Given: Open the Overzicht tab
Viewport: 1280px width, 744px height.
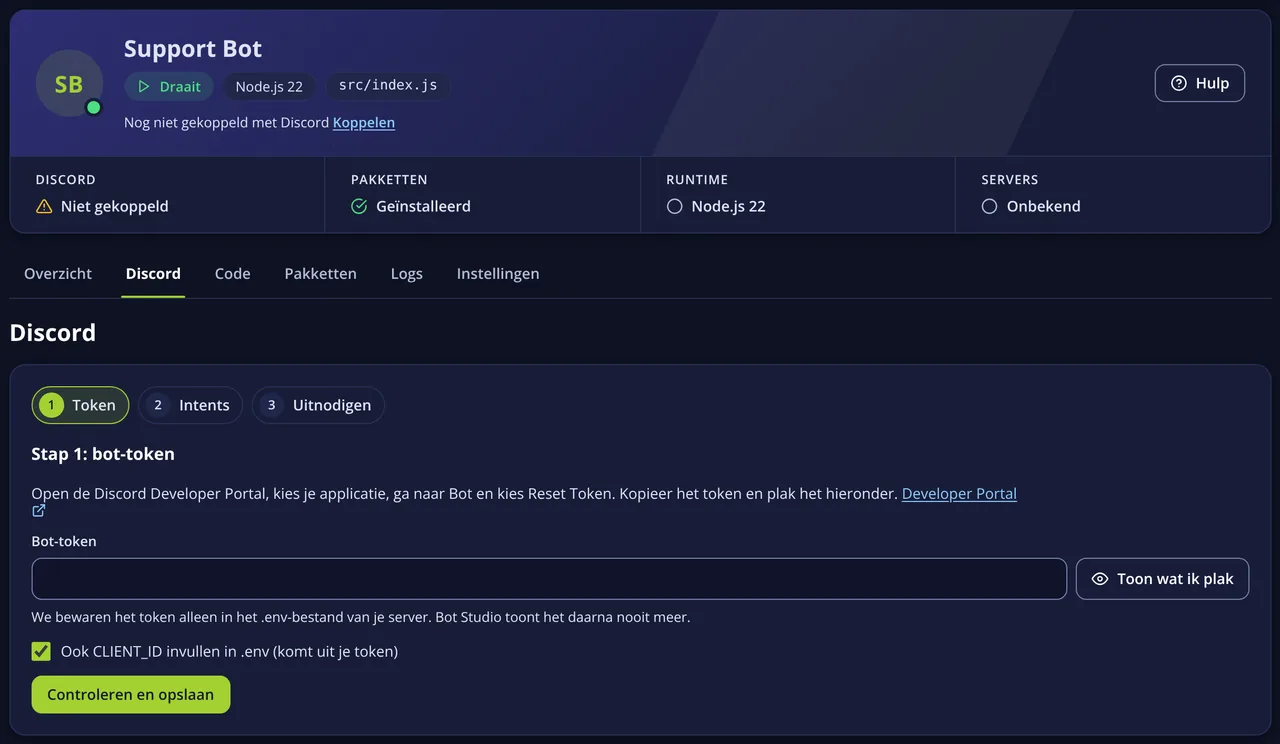Looking at the screenshot, I should (58, 274).
